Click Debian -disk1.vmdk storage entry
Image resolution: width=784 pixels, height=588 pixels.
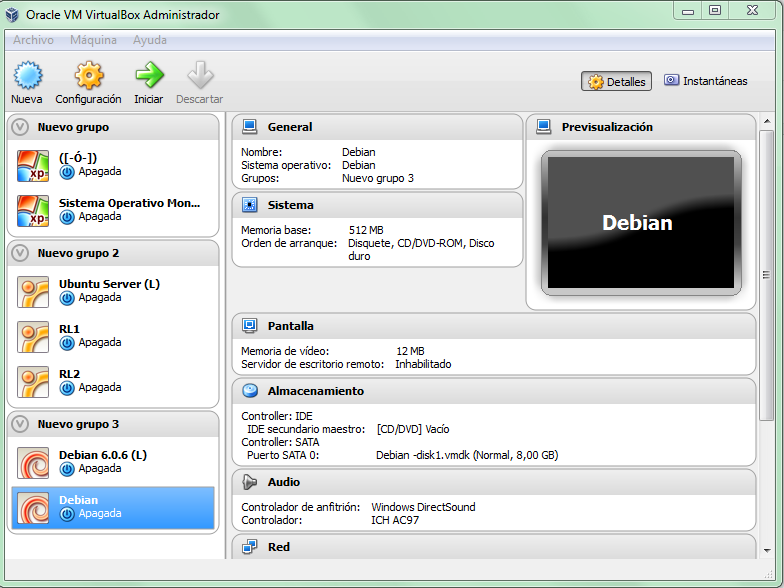pos(467,455)
